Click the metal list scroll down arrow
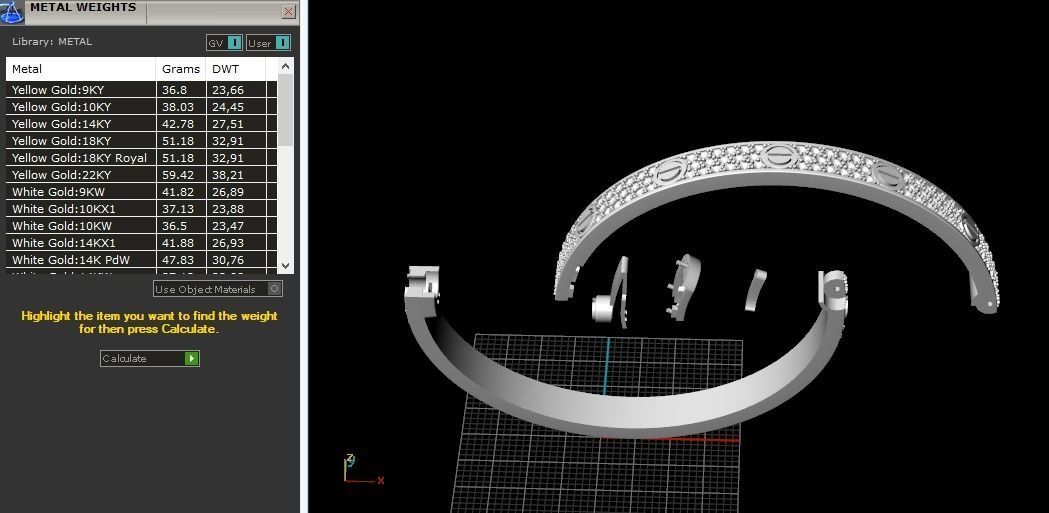1049x513 pixels. (x=286, y=265)
